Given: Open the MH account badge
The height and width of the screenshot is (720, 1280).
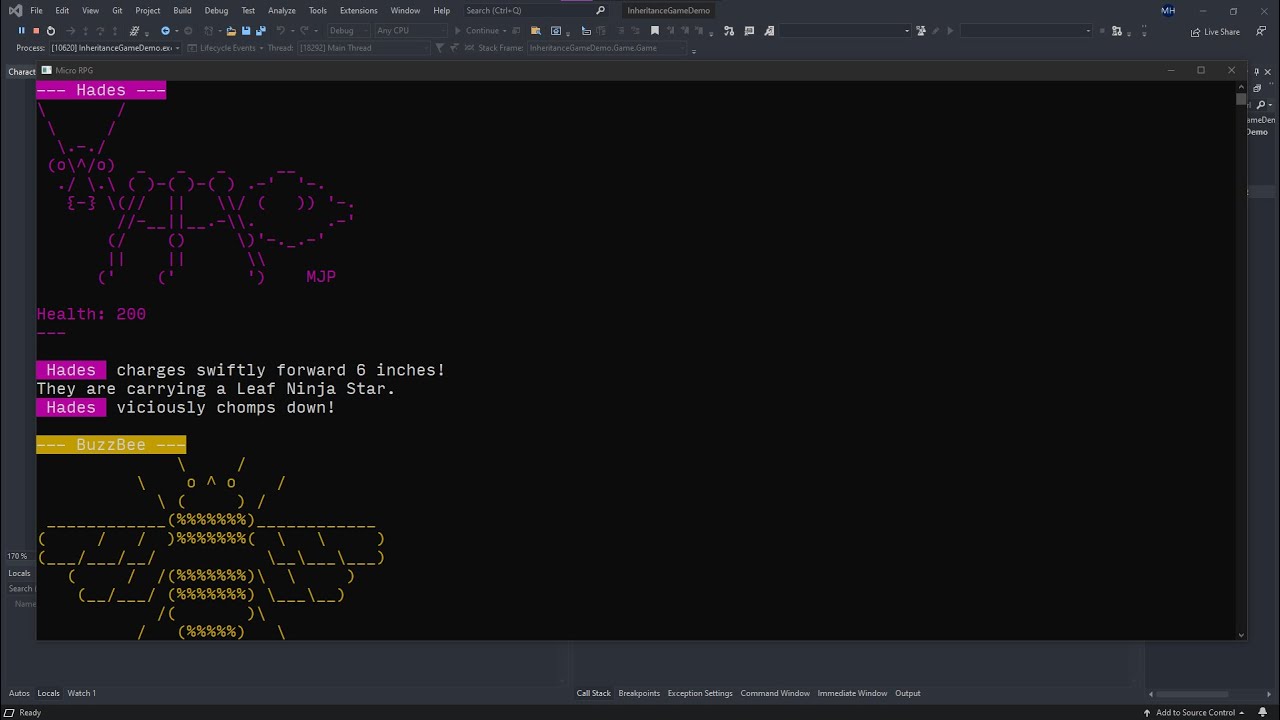Looking at the screenshot, I should tap(1168, 11).
